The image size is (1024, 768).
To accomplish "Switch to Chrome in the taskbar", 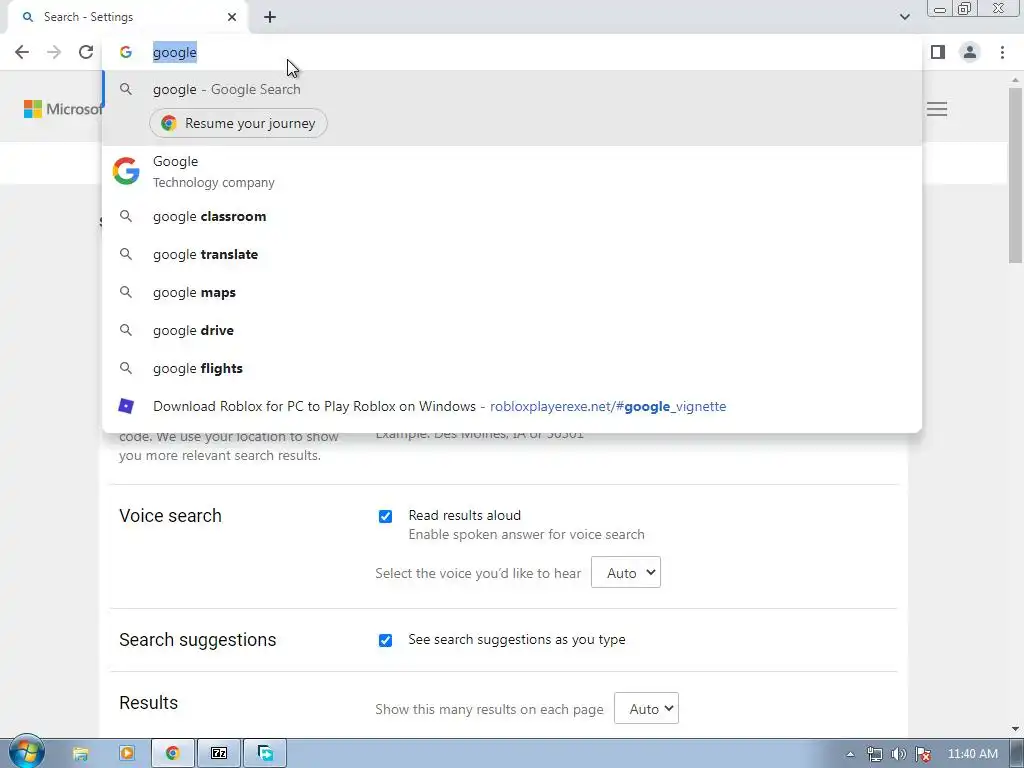I will pos(172,754).
